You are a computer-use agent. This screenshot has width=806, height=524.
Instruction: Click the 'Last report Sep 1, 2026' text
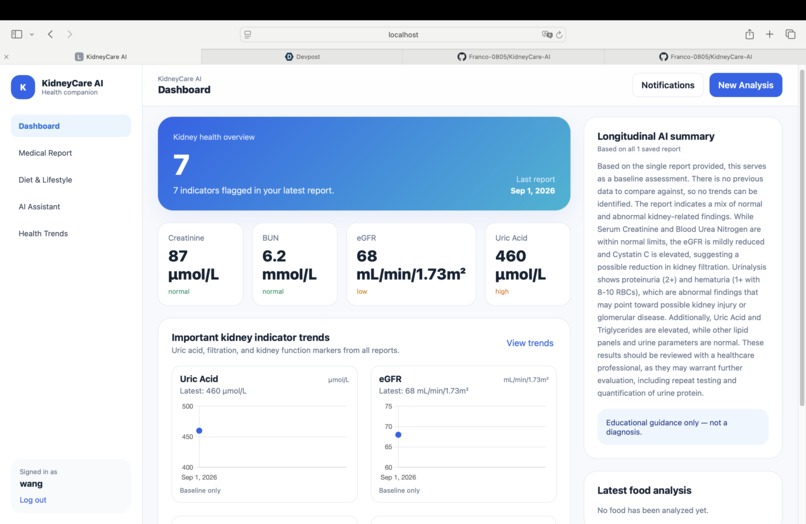coord(533,185)
